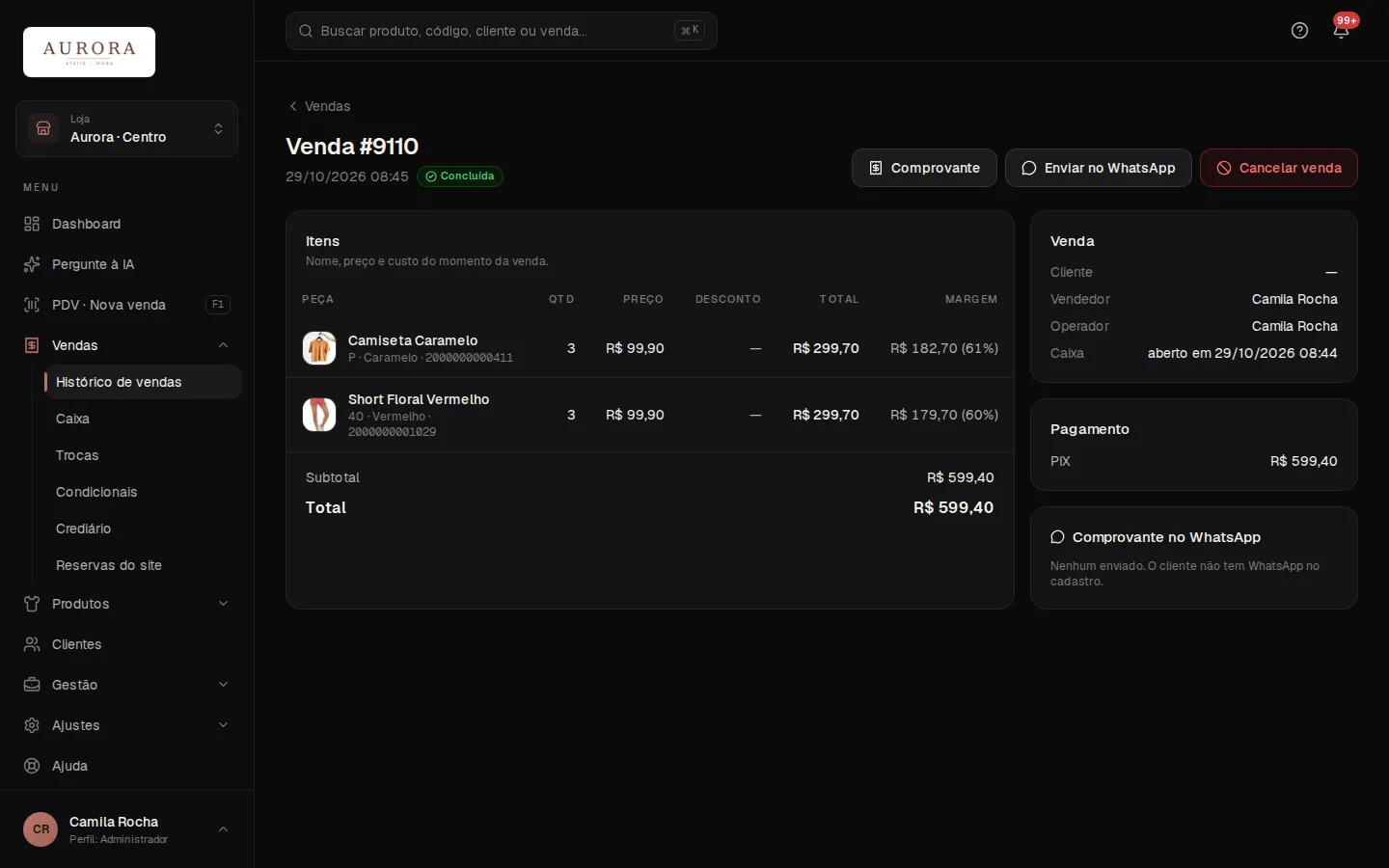Click the Aurora logo
Image resolution: width=1389 pixels, height=868 pixels.
pyautogui.click(x=89, y=52)
